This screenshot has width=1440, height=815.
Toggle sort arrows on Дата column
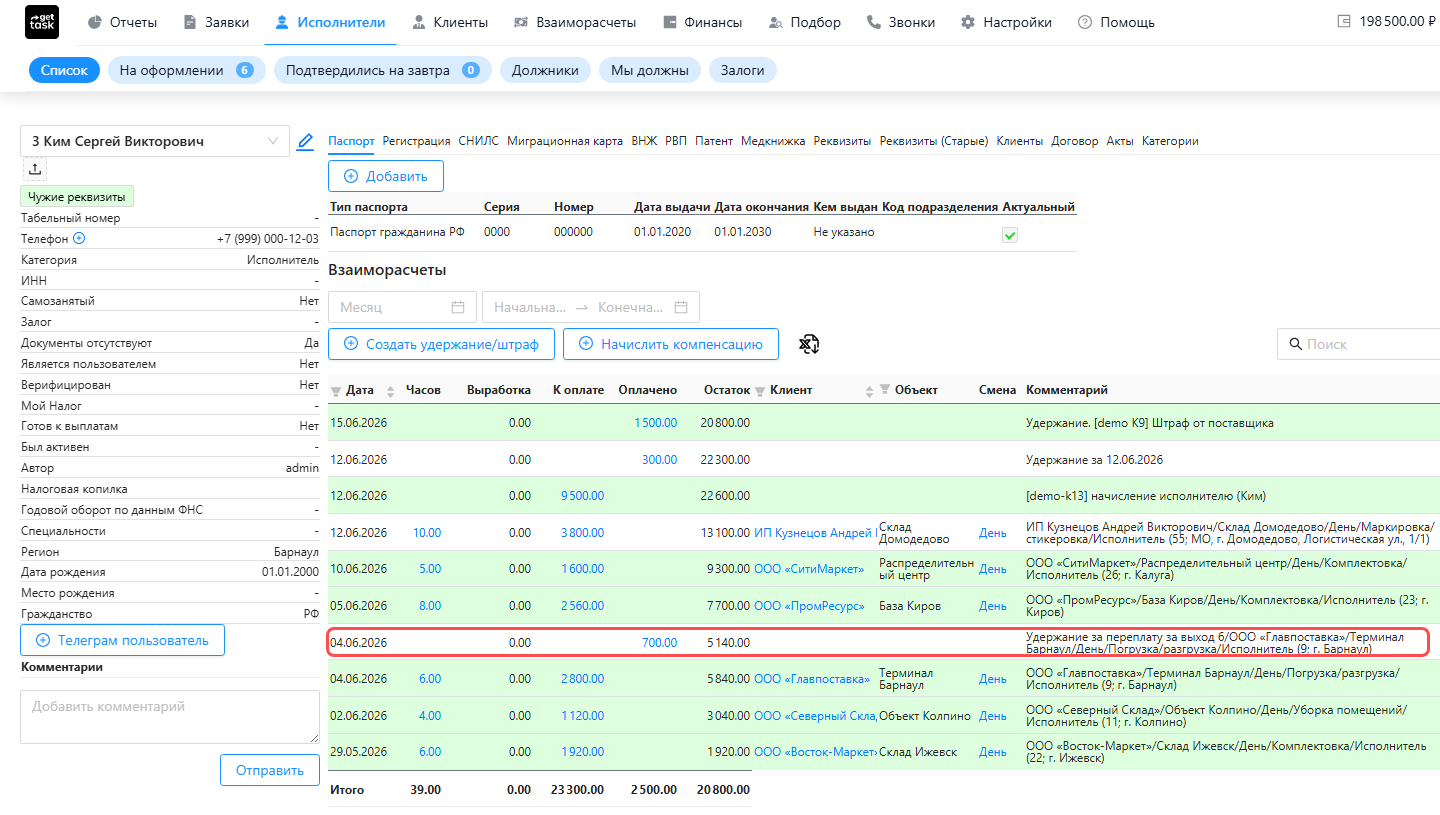click(390, 391)
